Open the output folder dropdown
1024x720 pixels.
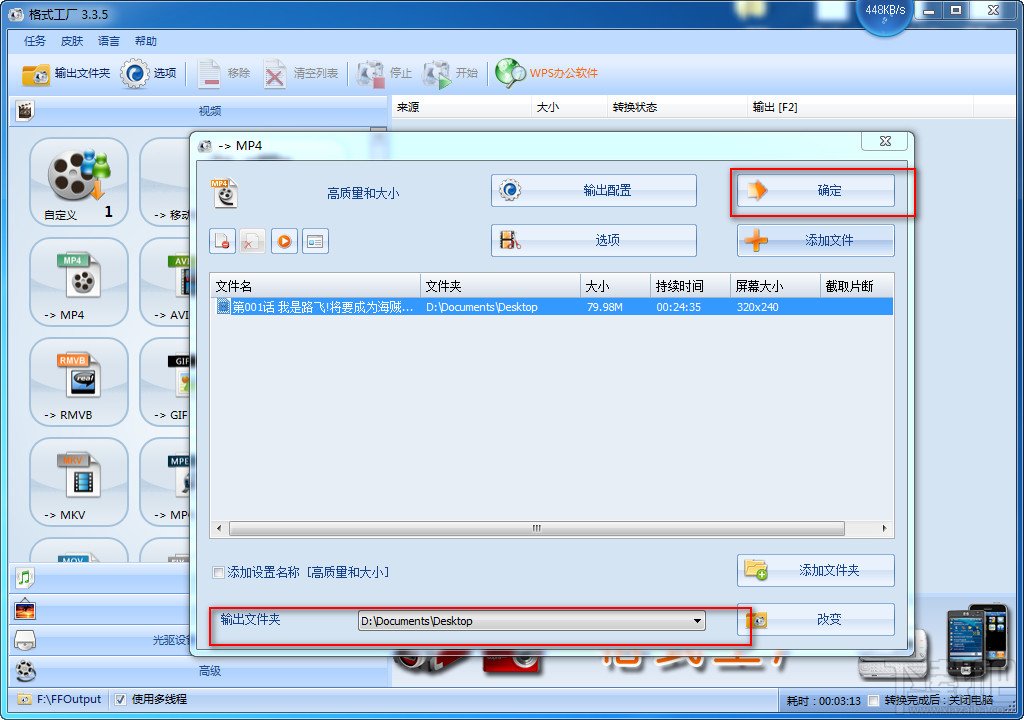pos(699,620)
